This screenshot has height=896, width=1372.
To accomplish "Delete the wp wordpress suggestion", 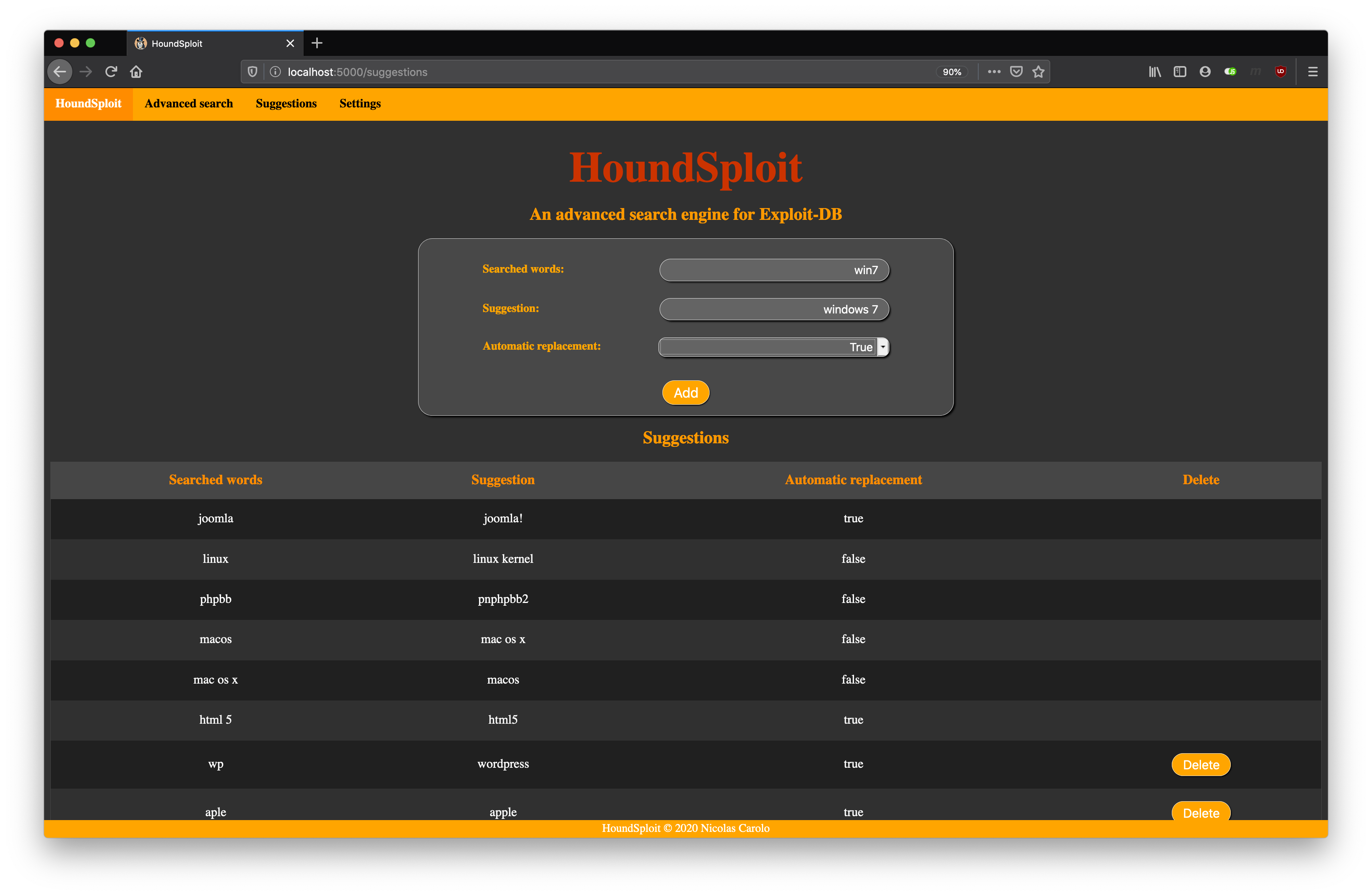I will (x=1201, y=765).
